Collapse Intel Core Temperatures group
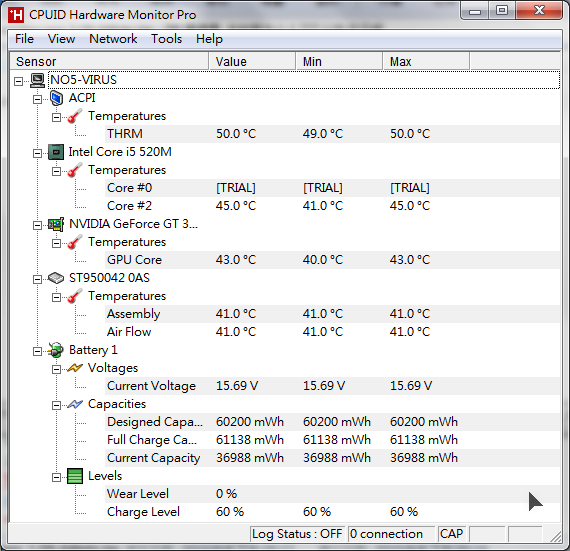The width and height of the screenshot is (570, 551). click(x=56, y=171)
